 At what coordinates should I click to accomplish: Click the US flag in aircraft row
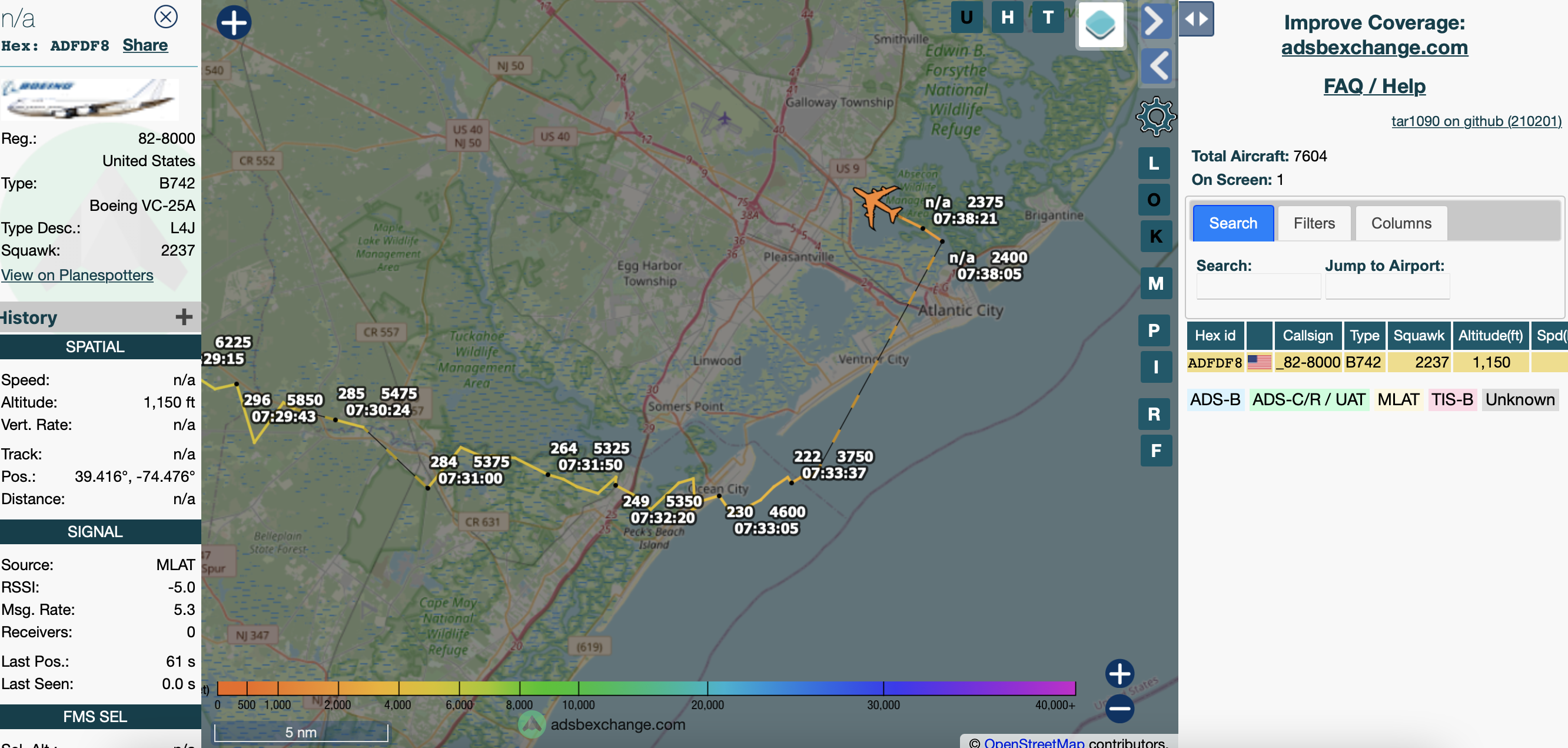[x=1259, y=362]
